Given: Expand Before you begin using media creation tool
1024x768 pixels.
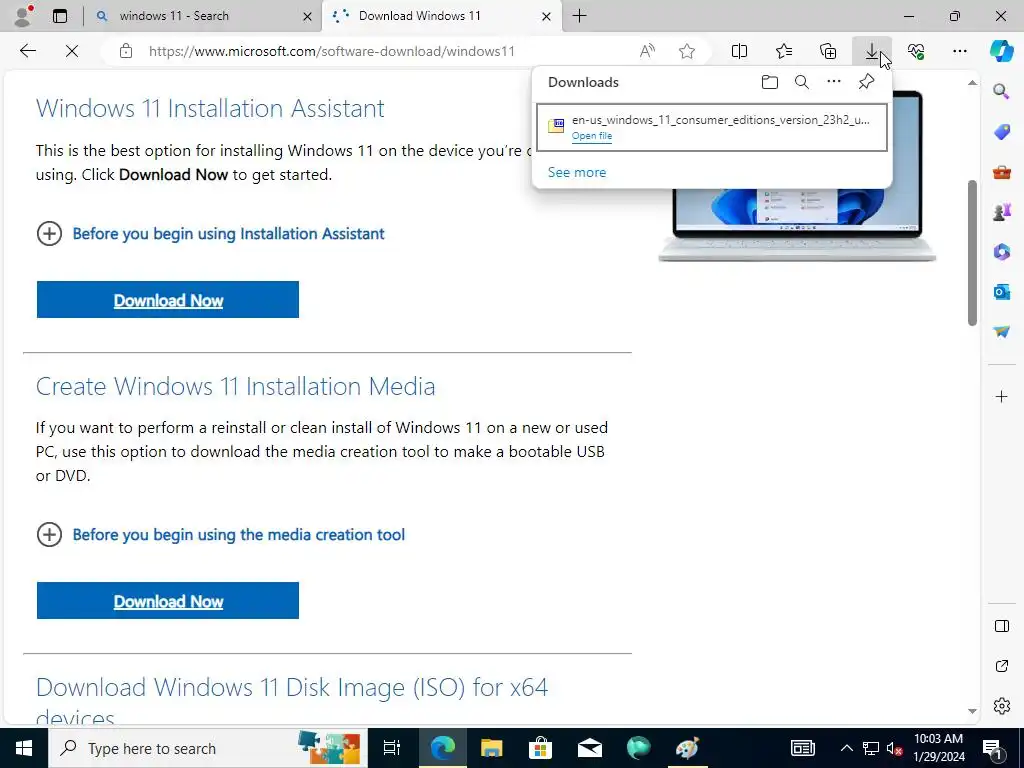Looking at the screenshot, I should pos(221,535).
